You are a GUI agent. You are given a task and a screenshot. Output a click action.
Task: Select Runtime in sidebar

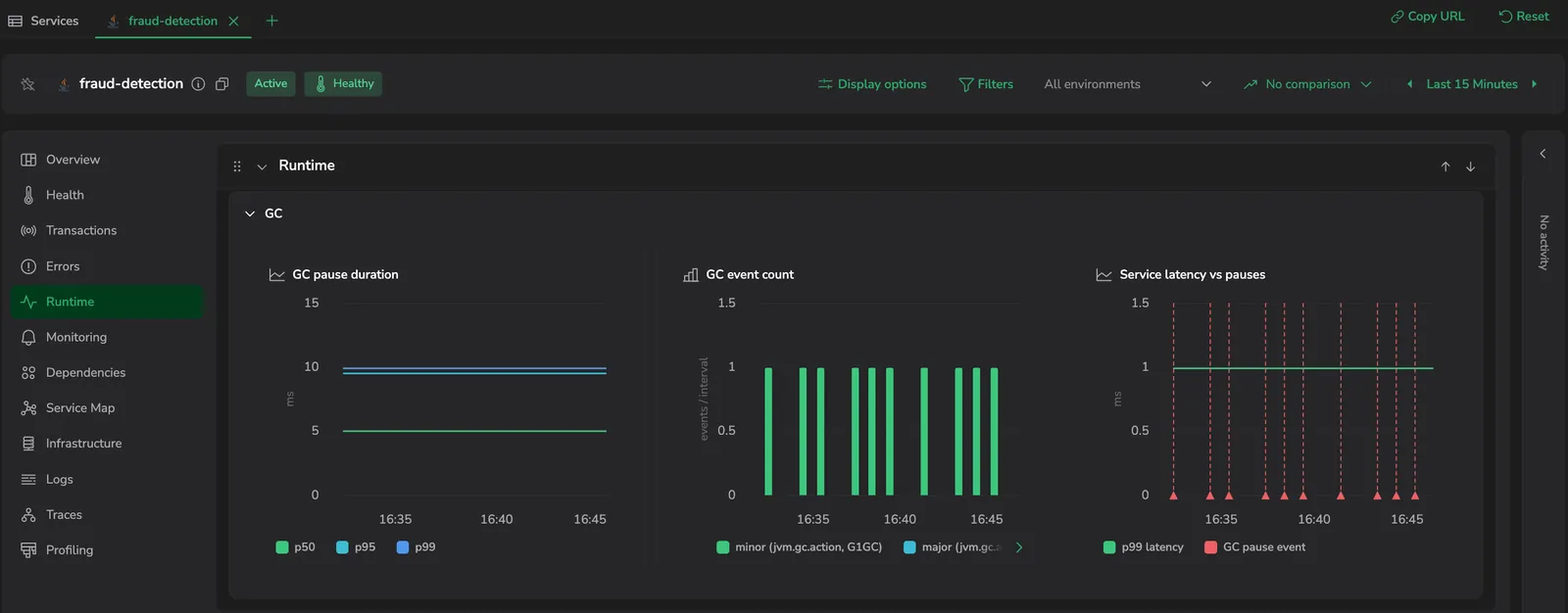click(x=108, y=302)
